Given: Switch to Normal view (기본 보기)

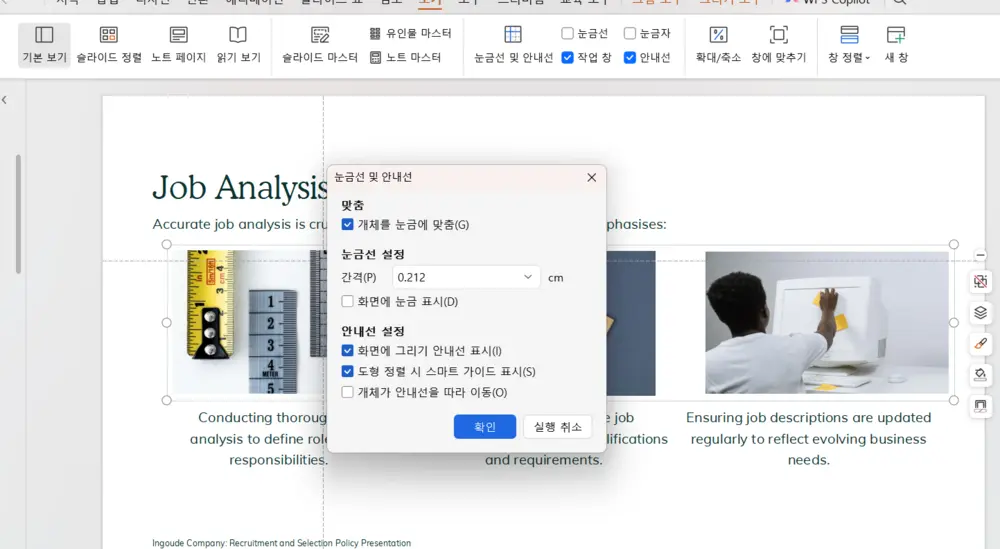Looking at the screenshot, I should (x=44, y=45).
